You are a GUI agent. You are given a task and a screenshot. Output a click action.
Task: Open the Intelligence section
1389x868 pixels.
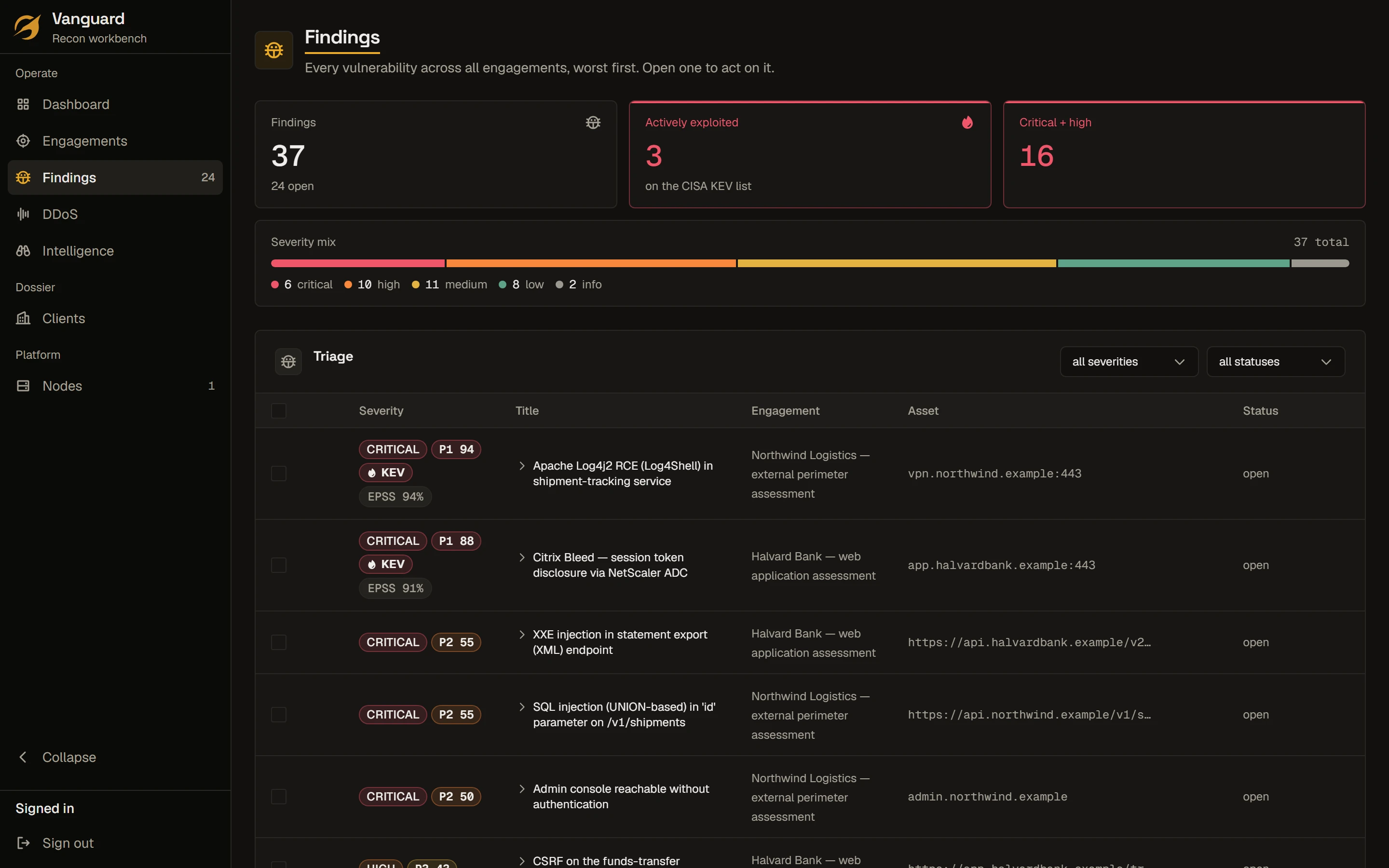click(115, 251)
